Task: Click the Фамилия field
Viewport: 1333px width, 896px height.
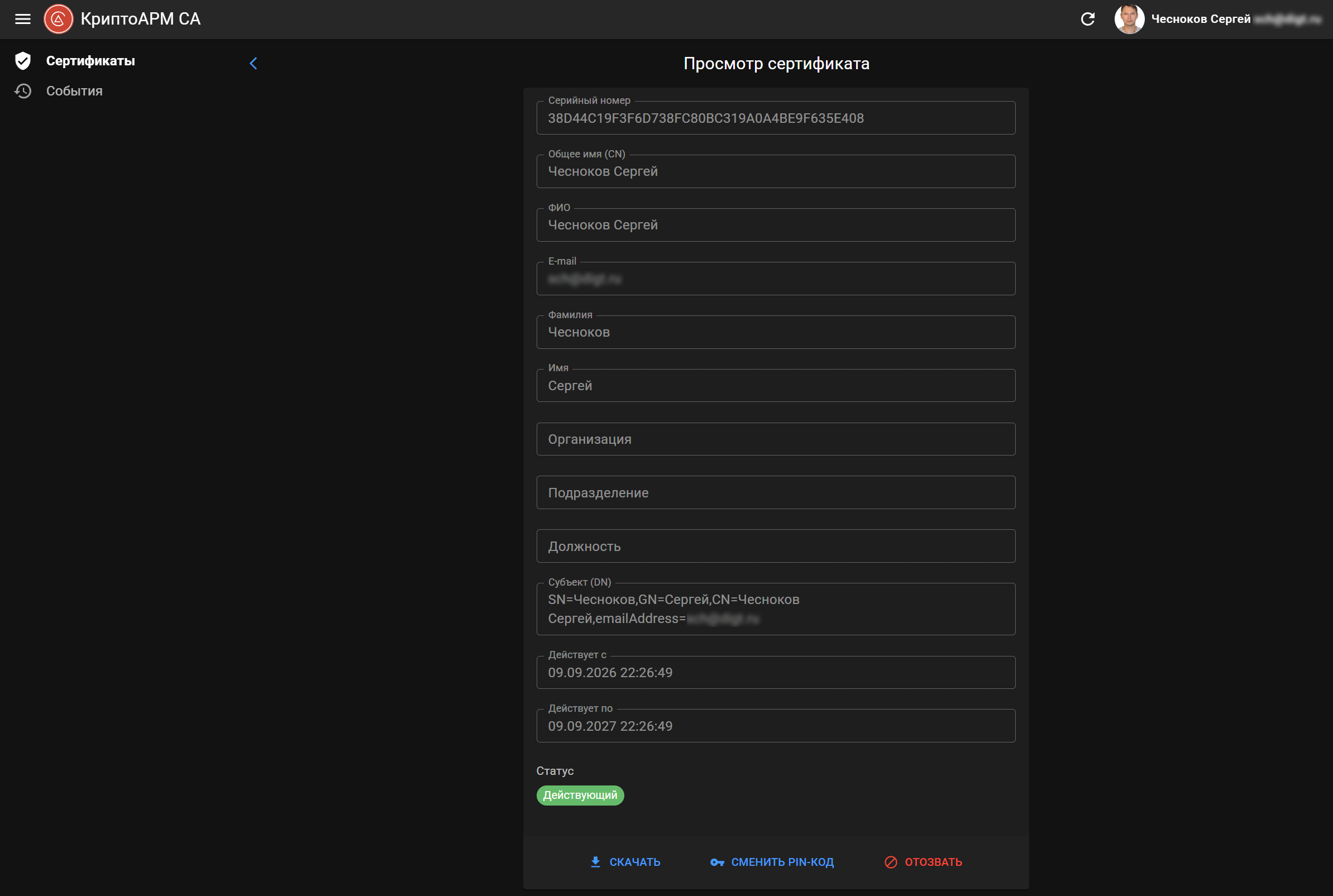Action: (x=776, y=332)
